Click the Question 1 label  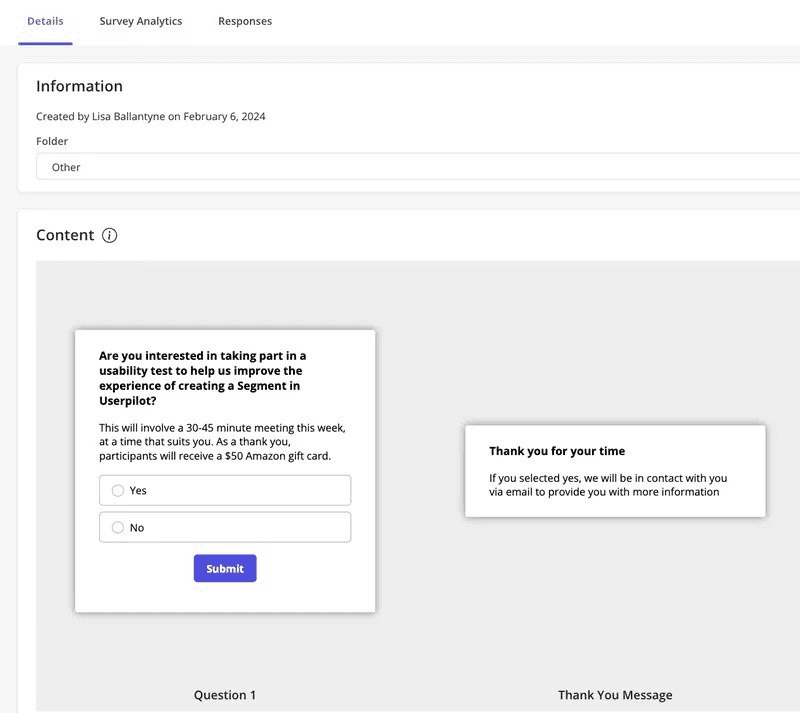point(225,694)
